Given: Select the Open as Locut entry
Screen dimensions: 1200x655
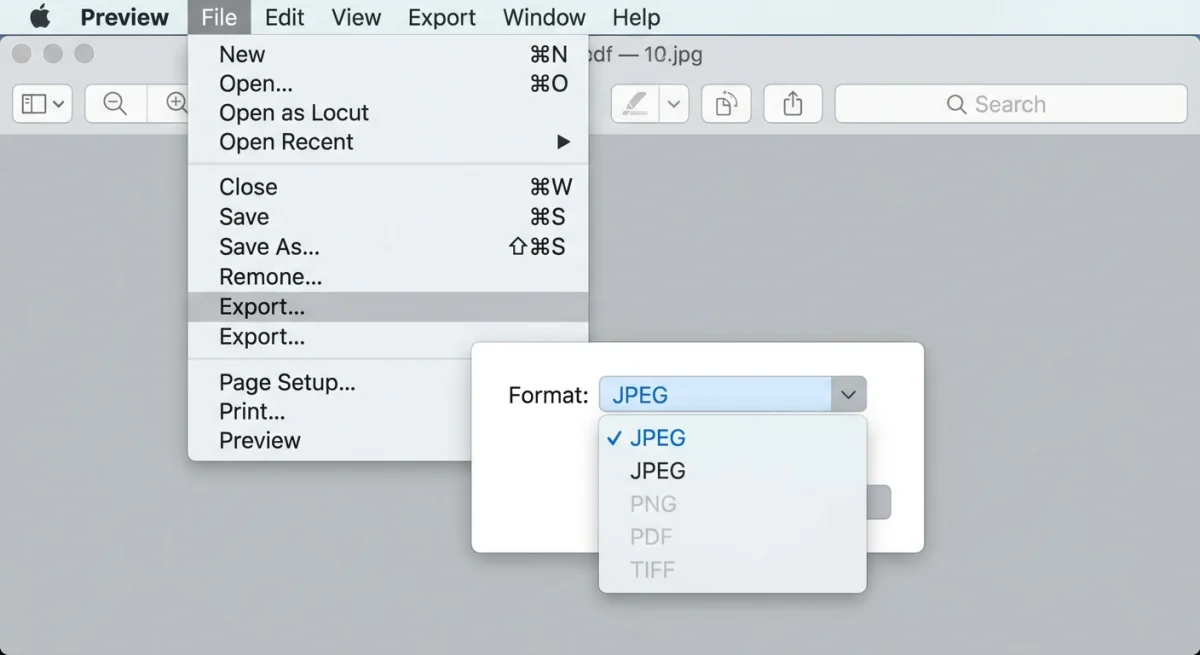Looking at the screenshot, I should coord(388,112).
